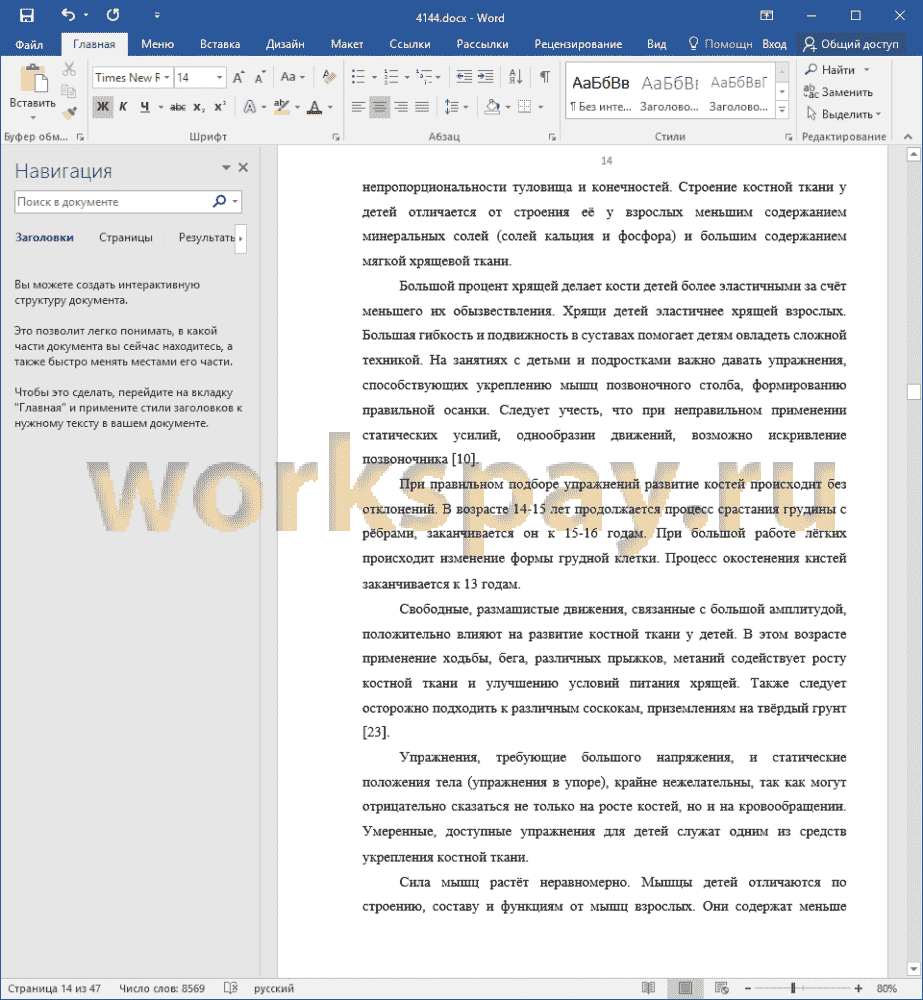
Task: Open the Select (Выделить) dropdown
Action: pyautogui.click(x=843, y=114)
